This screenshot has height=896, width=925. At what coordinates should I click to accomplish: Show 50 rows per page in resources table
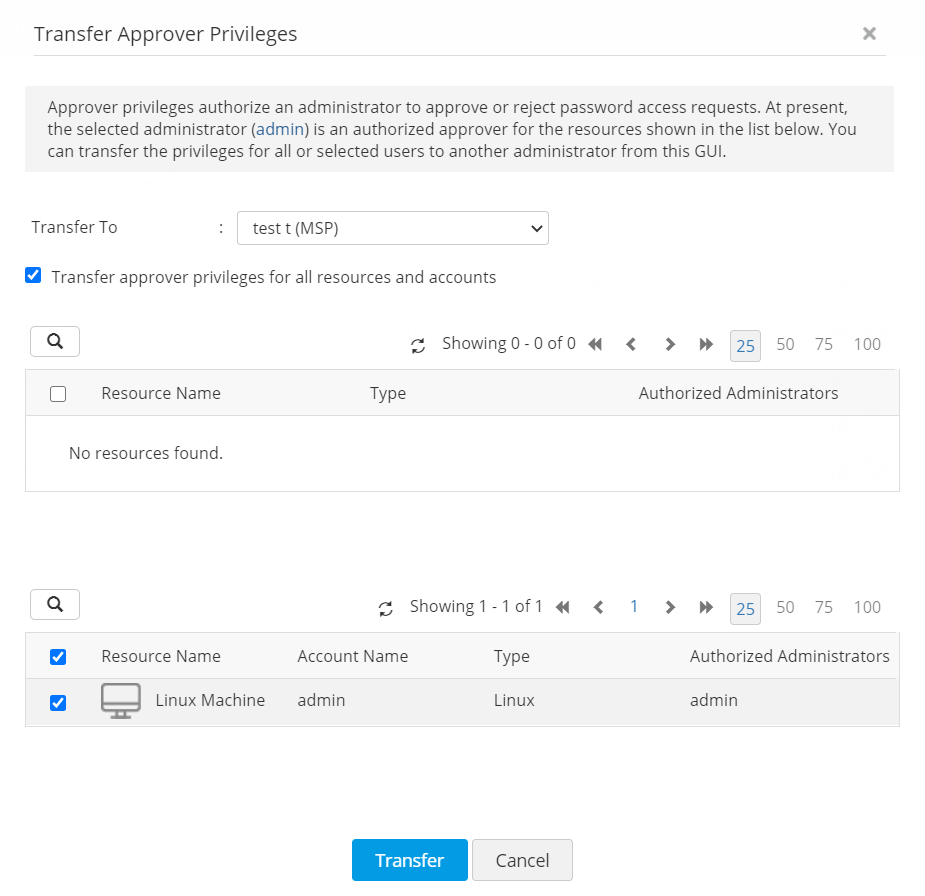785,344
